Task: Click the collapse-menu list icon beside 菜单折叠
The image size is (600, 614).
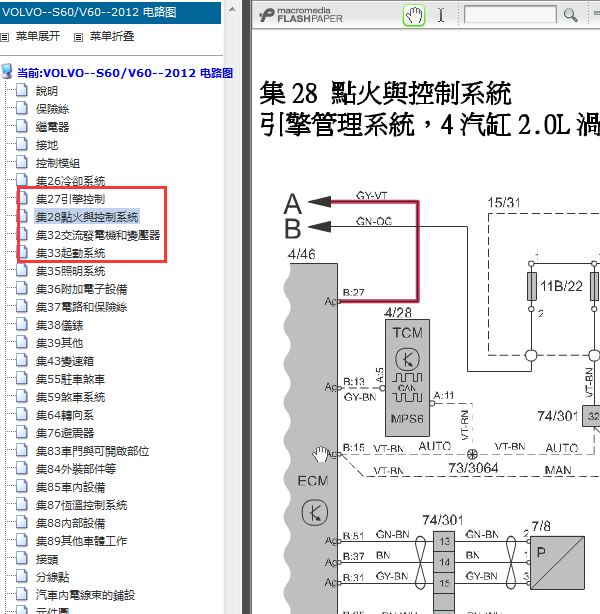Action: [78, 37]
